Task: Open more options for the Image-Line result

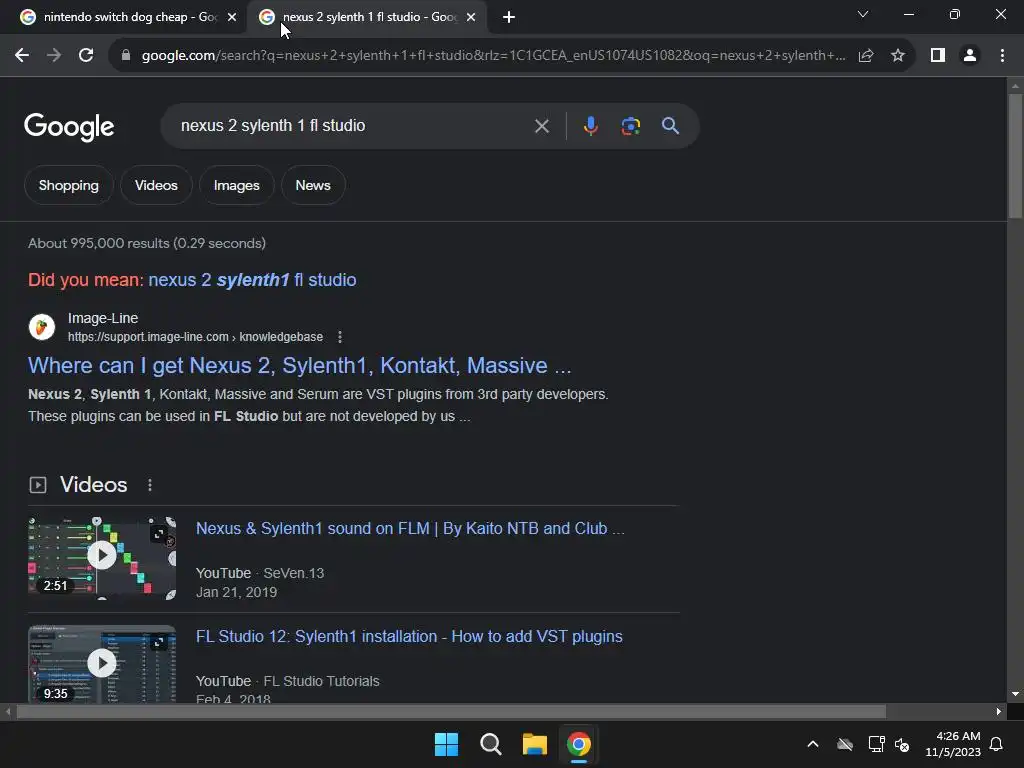Action: tap(340, 337)
